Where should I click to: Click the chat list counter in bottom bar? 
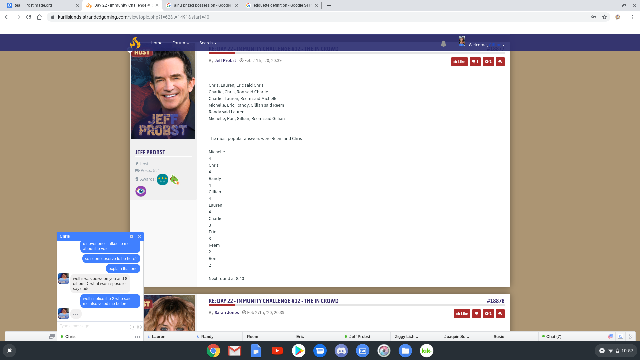coord(553,337)
